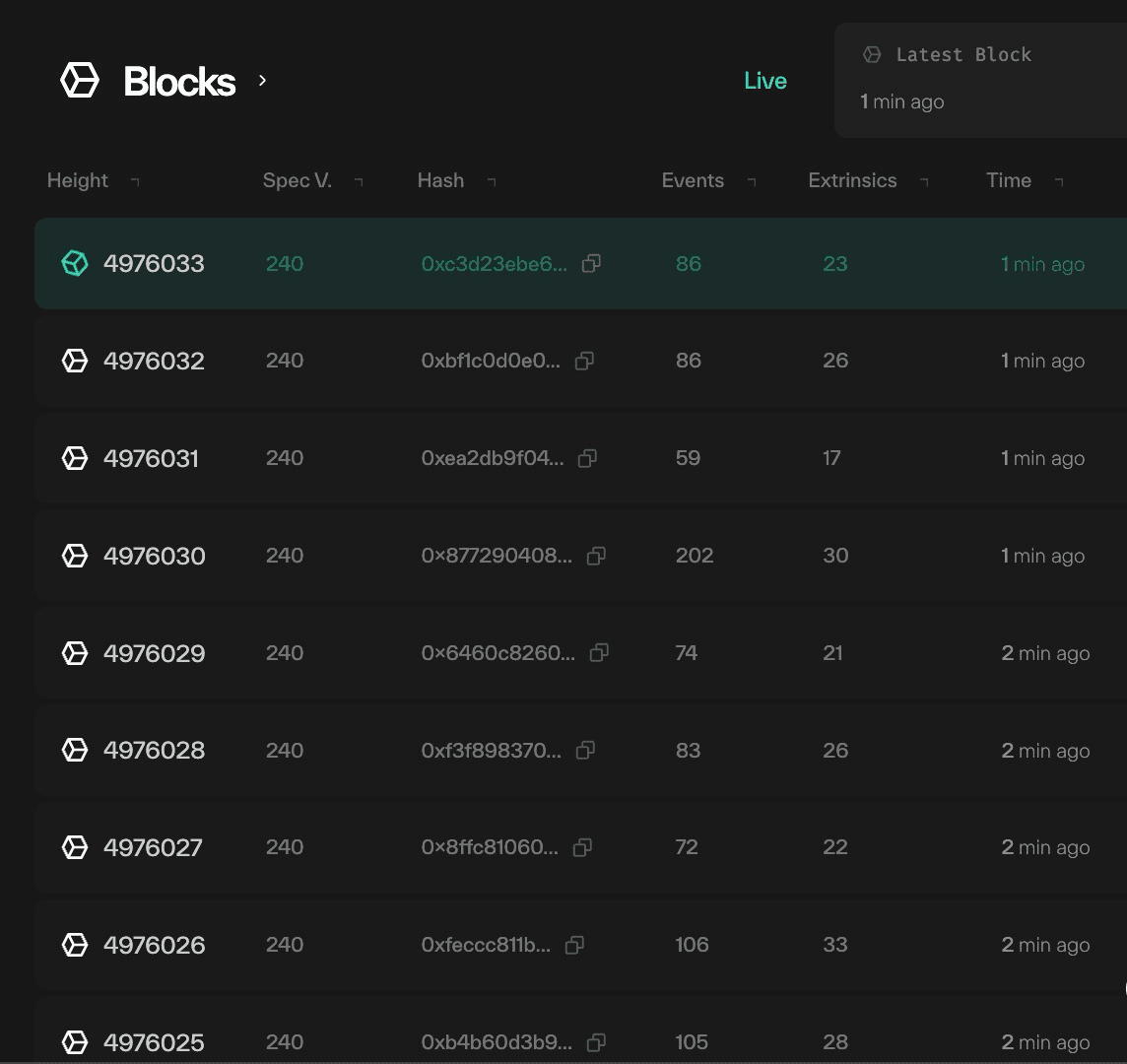Select events count 202 of block 4976030
1127x1064 pixels.
pyautogui.click(x=695, y=556)
